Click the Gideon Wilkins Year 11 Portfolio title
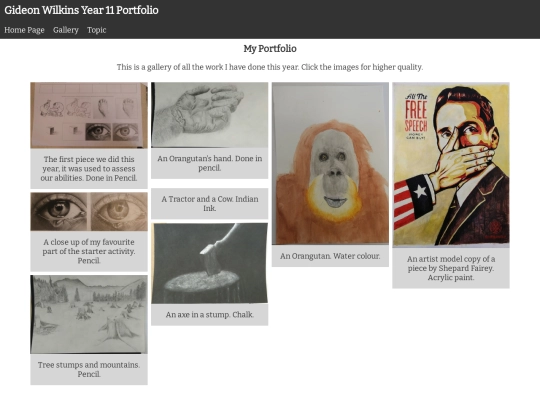The width and height of the screenshot is (540, 405). 81,10
